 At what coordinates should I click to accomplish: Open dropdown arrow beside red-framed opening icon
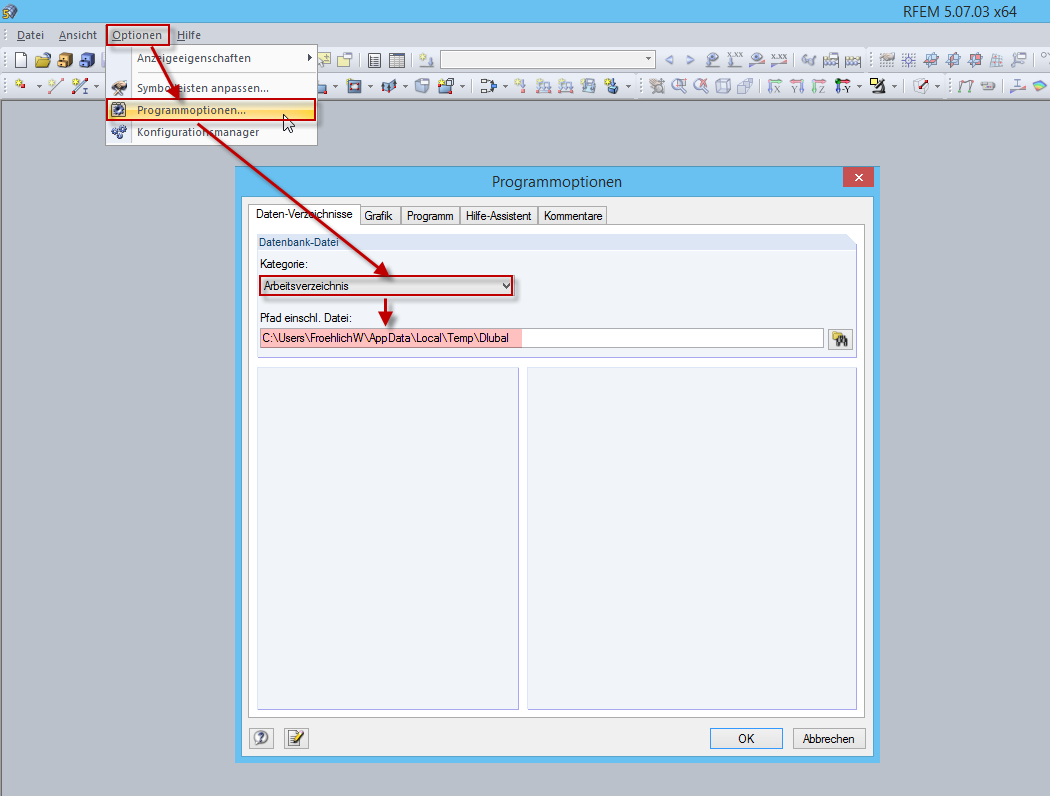(x=370, y=86)
